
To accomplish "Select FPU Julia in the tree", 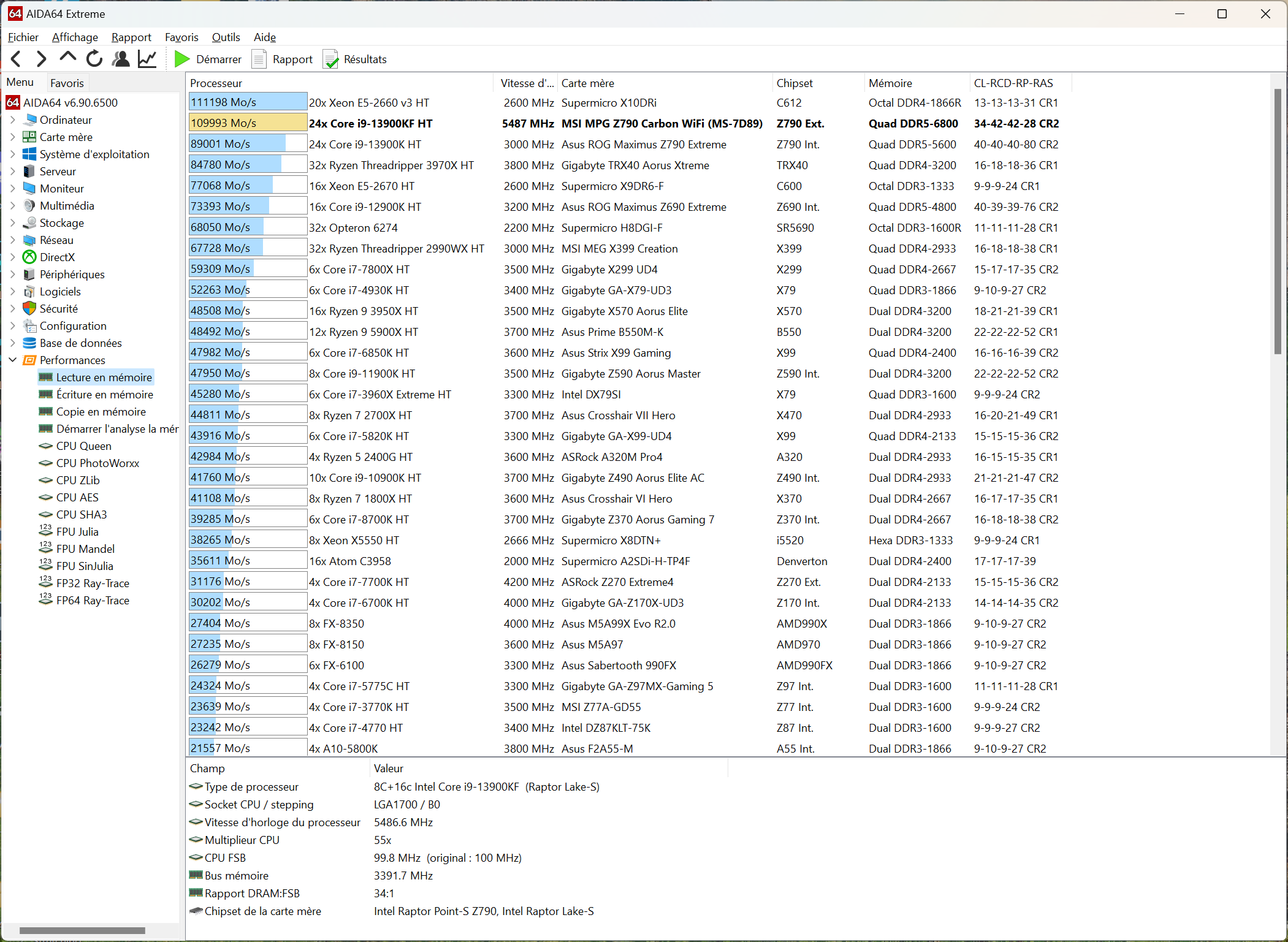I will [x=77, y=532].
